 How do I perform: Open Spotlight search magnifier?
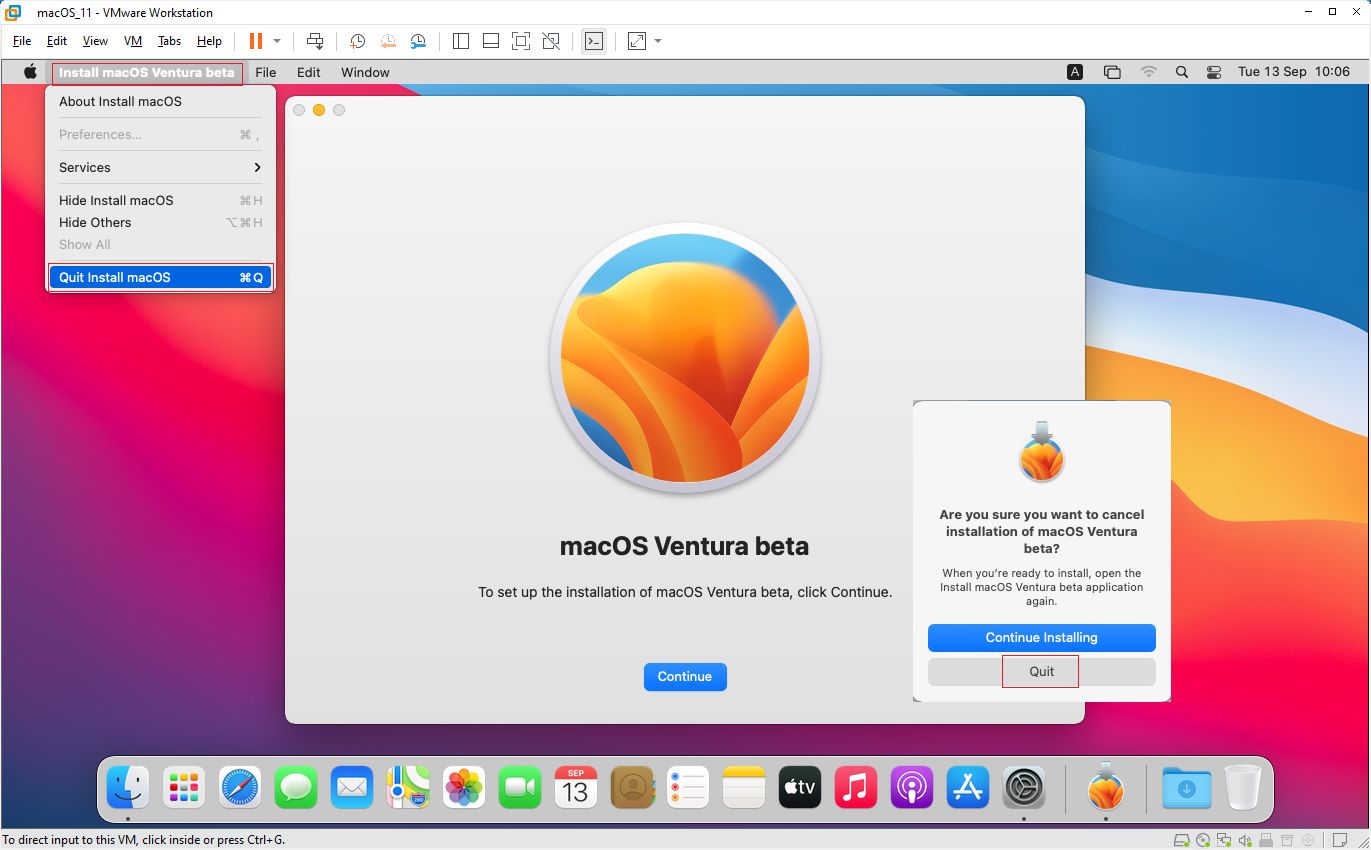[x=1182, y=72]
